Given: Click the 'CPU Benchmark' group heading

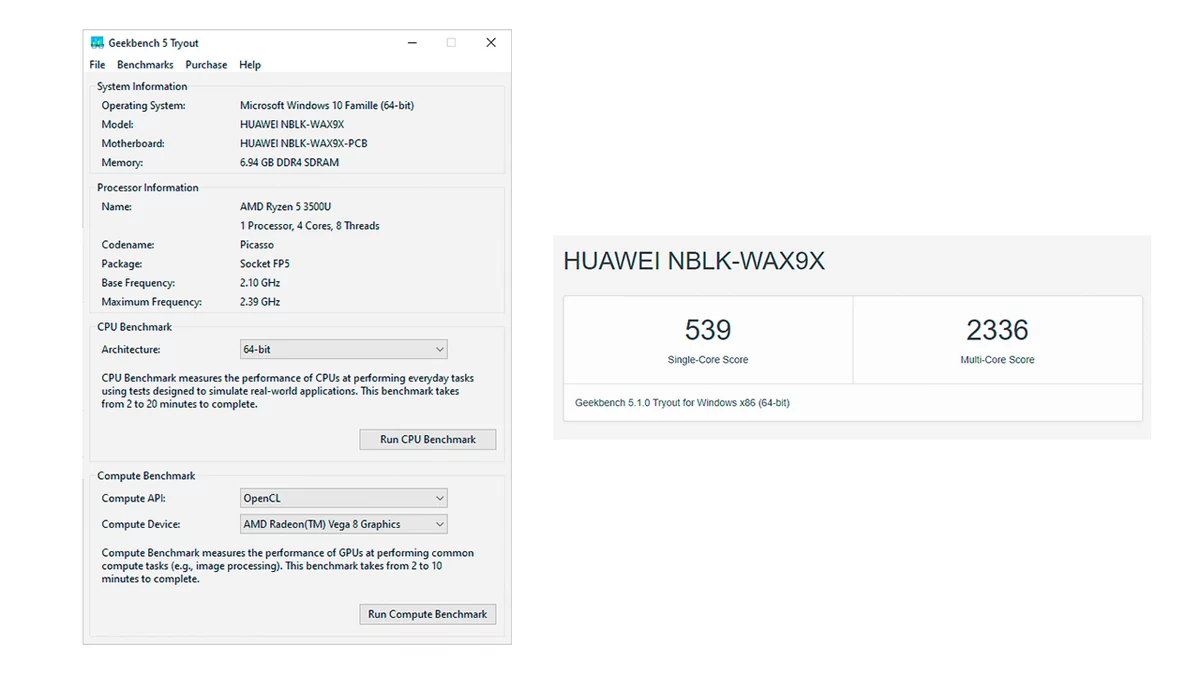Looking at the screenshot, I should [x=135, y=327].
